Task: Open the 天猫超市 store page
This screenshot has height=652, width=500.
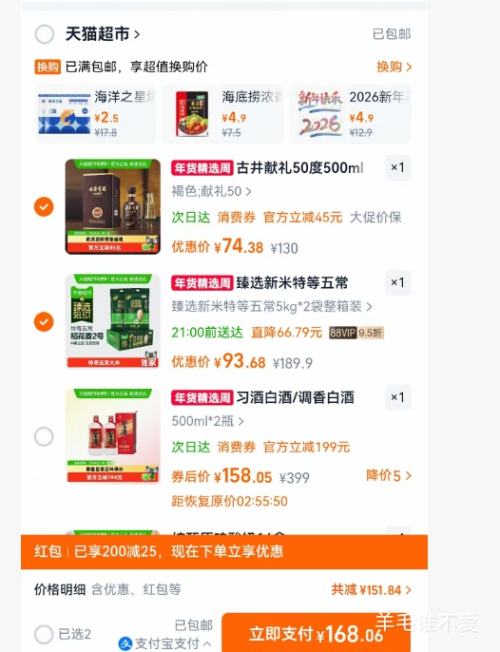Action: (x=102, y=34)
